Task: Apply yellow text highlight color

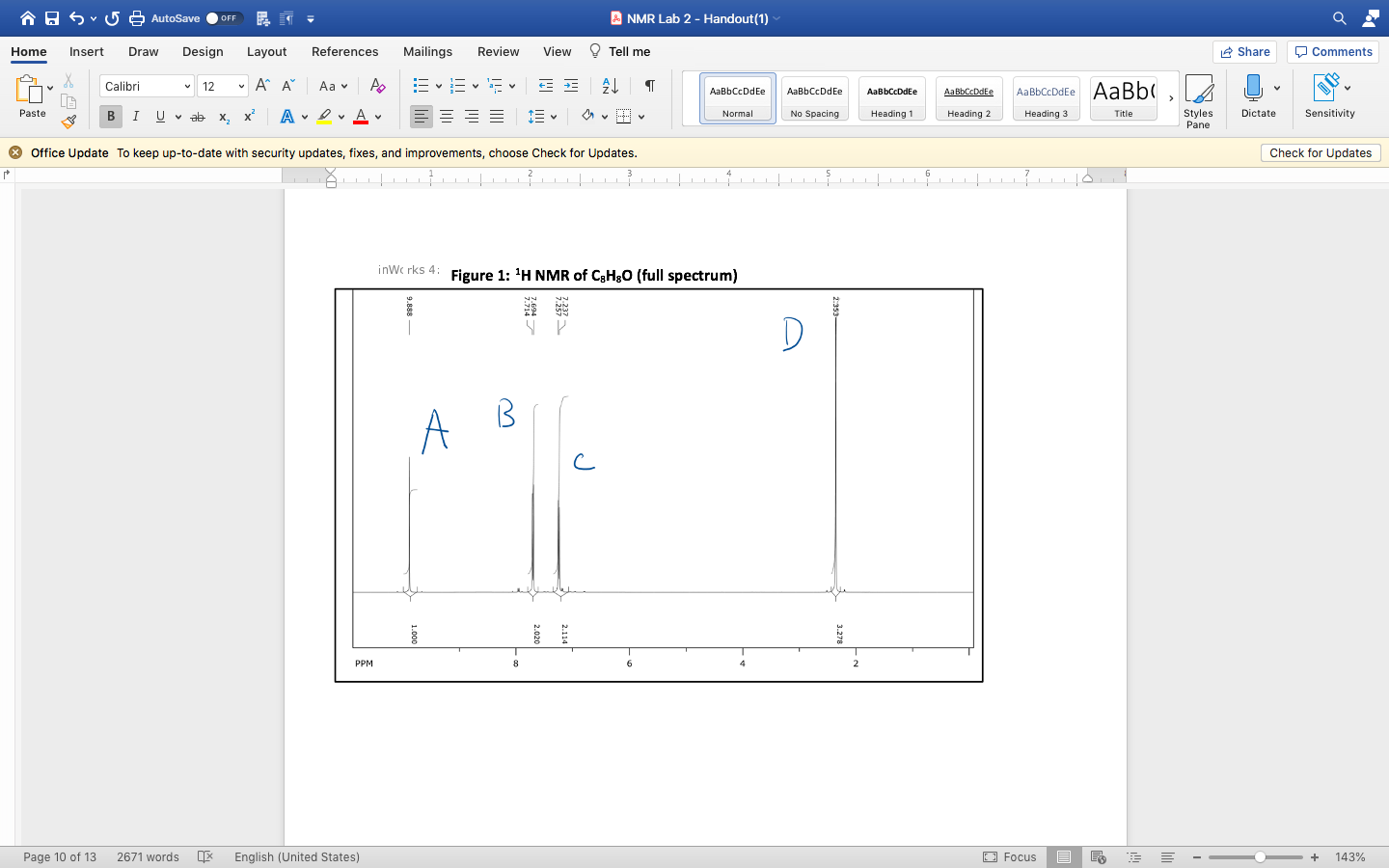Action: (326, 116)
